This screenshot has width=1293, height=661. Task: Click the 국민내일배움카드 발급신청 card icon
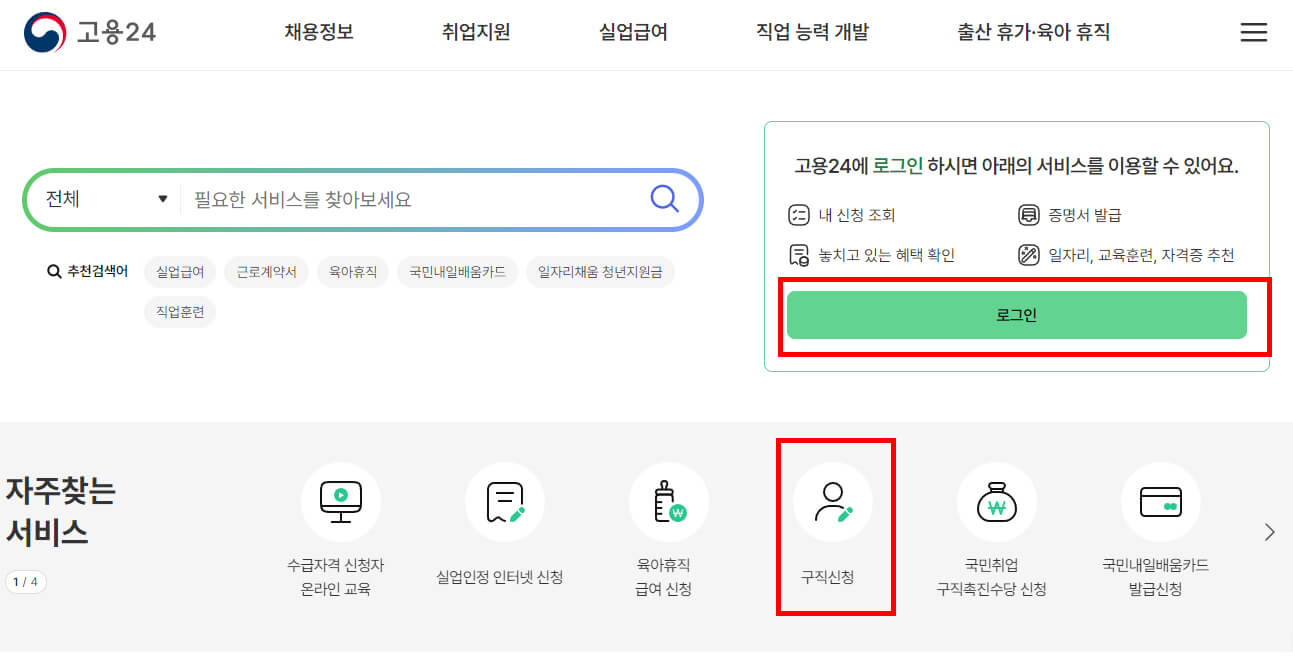pos(1160,502)
